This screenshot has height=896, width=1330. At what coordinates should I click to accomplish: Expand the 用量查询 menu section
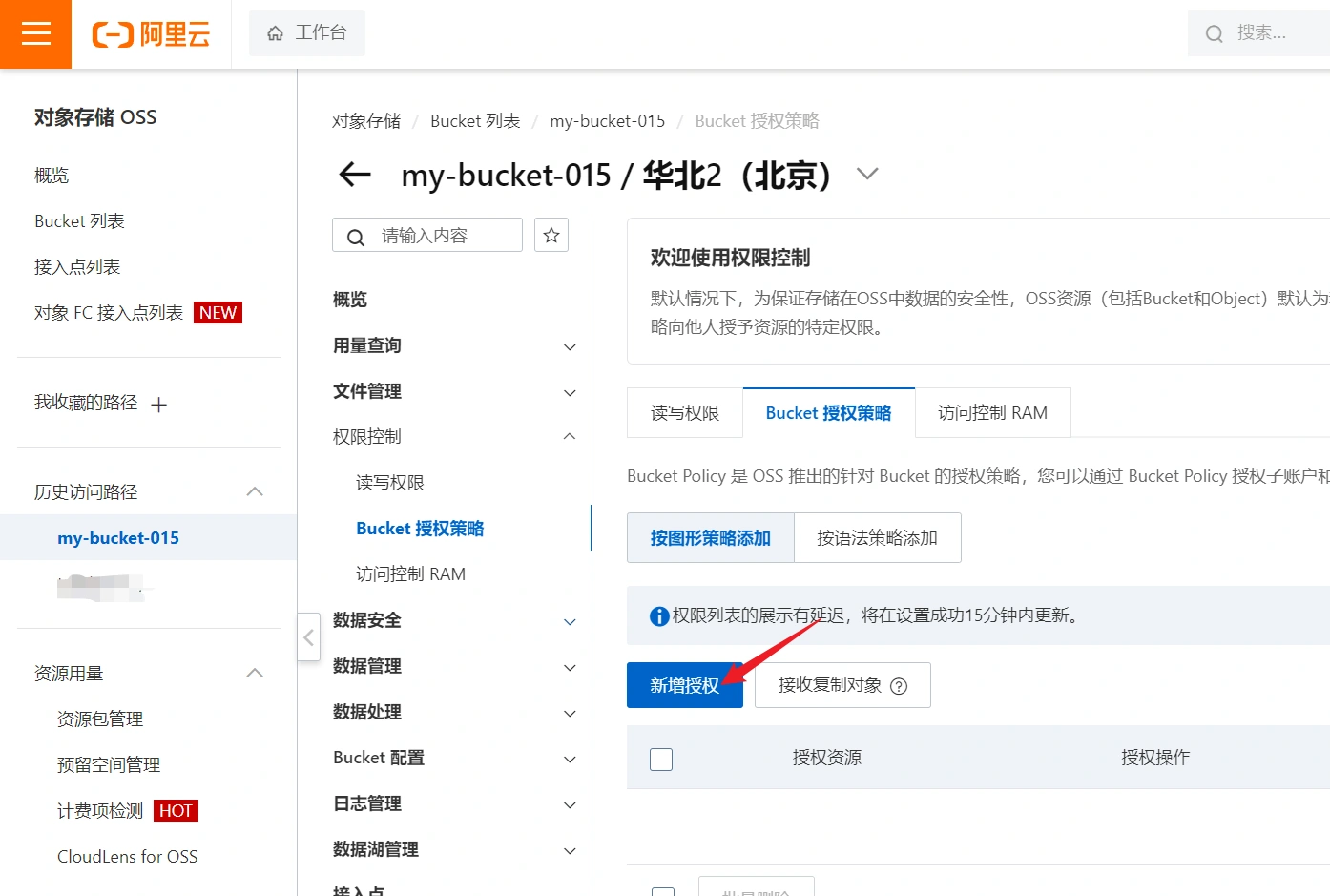coord(454,345)
